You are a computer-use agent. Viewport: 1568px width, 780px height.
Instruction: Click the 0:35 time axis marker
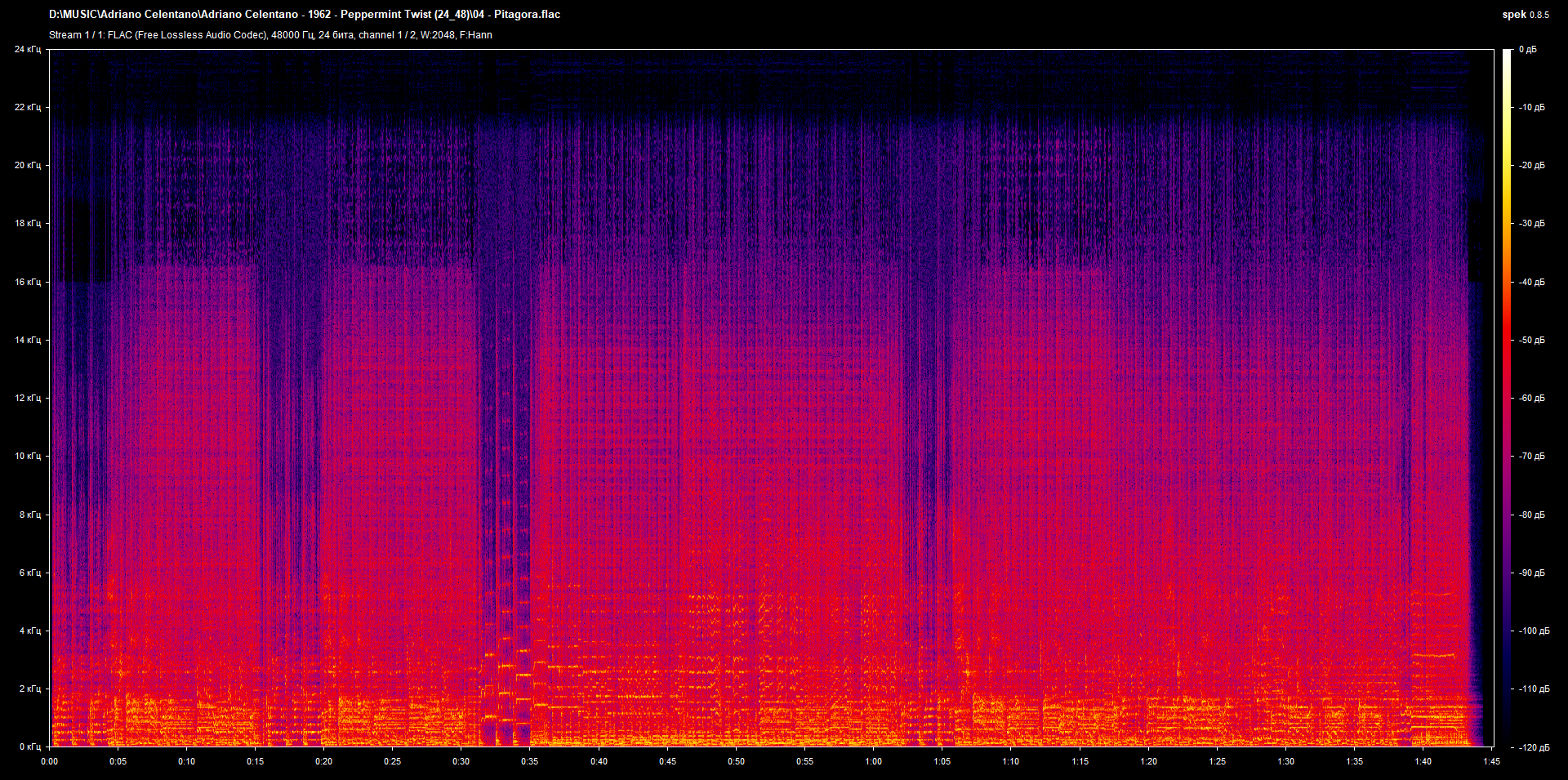[530, 761]
